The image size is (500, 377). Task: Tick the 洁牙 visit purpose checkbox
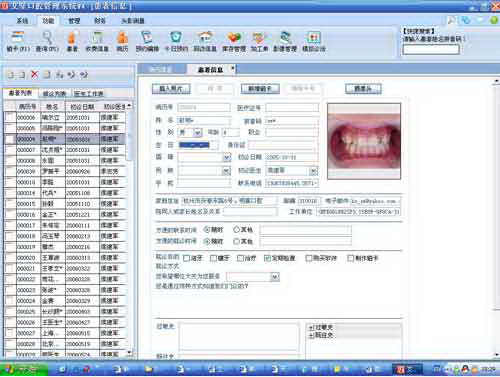(186, 258)
